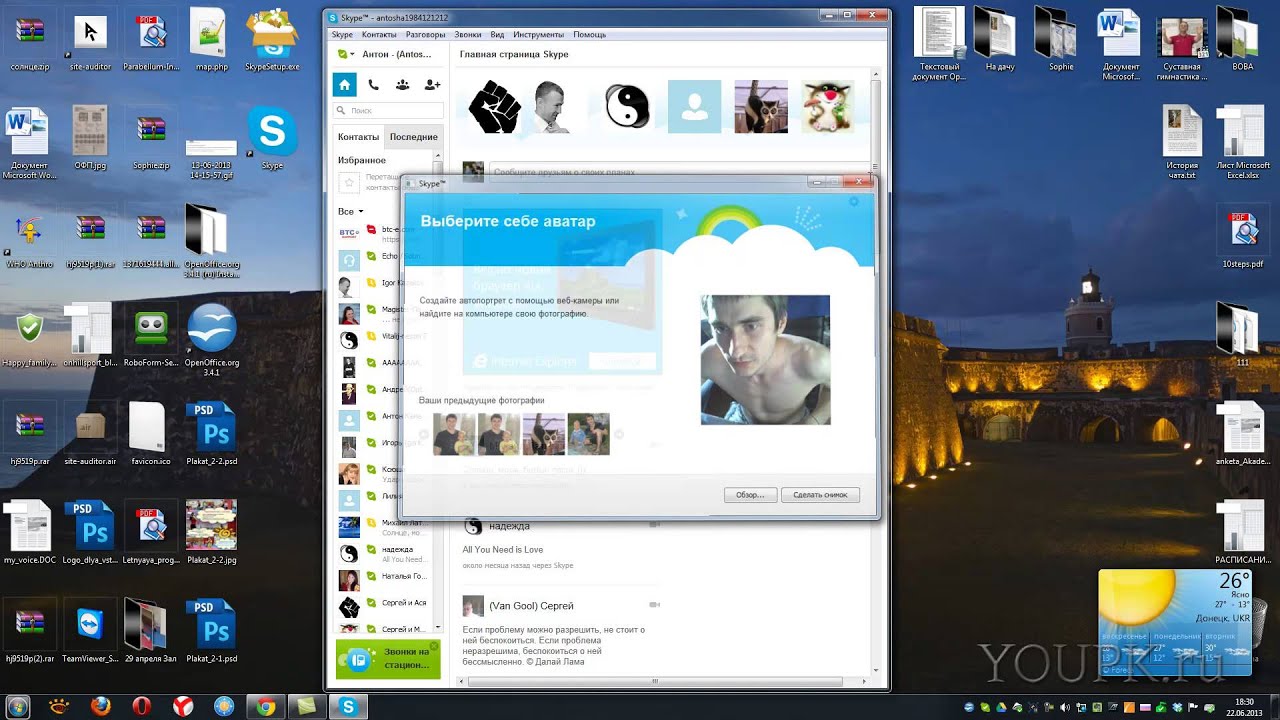Select the first previous photo thumbnail
The image size is (1280, 720).
pyautogui.click(x=454, y=434)
